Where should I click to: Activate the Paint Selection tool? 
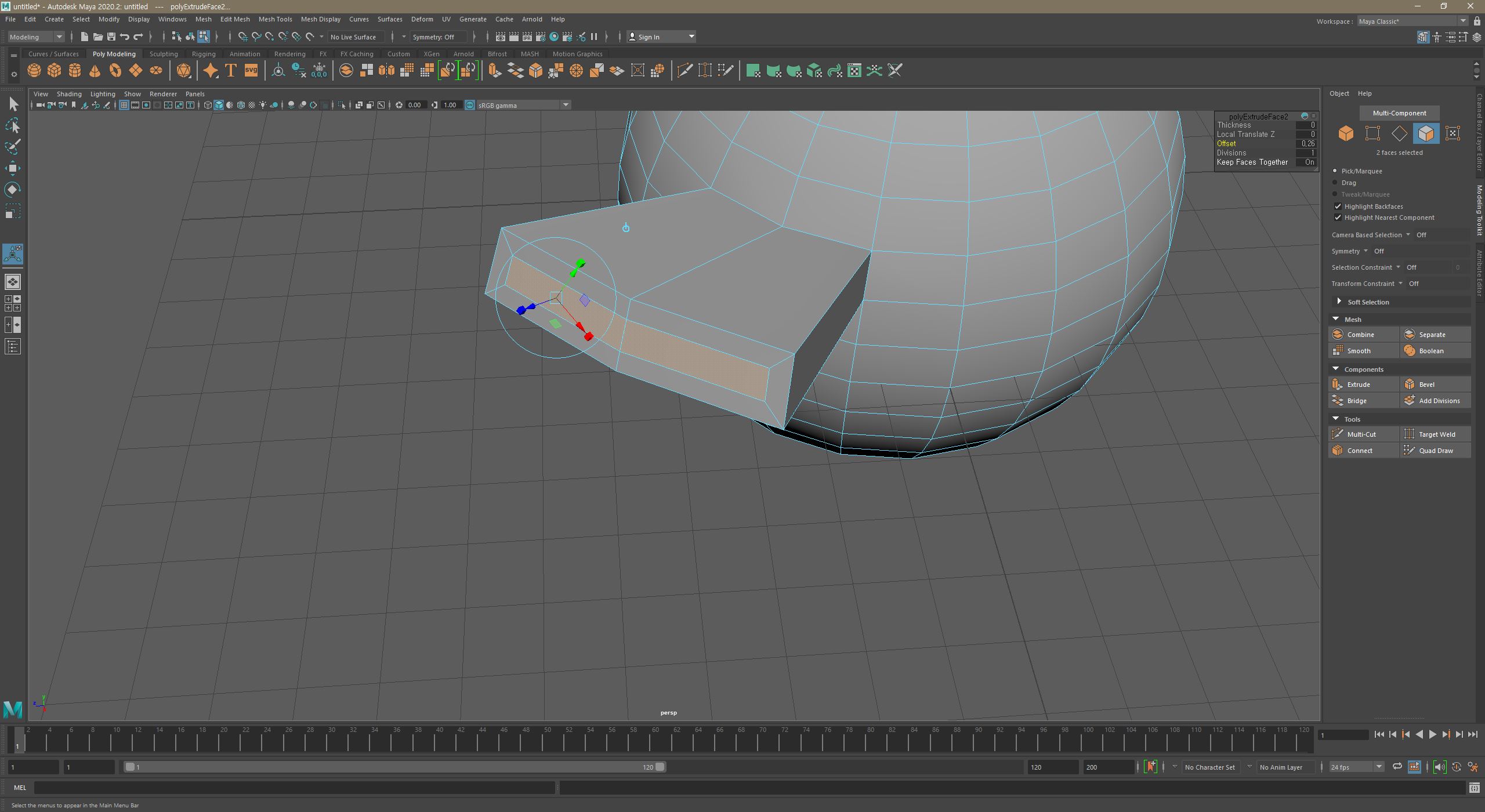[13, 147]
